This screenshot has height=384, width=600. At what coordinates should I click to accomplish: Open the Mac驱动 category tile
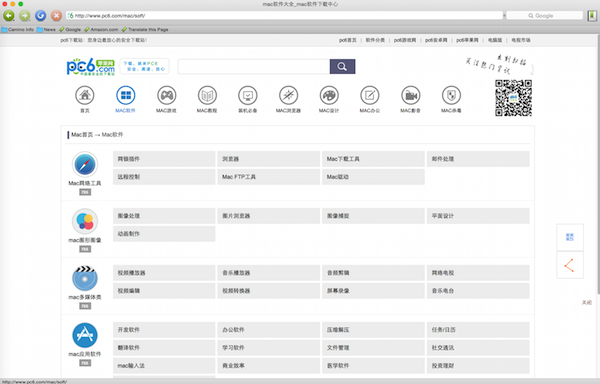[373, 177]
